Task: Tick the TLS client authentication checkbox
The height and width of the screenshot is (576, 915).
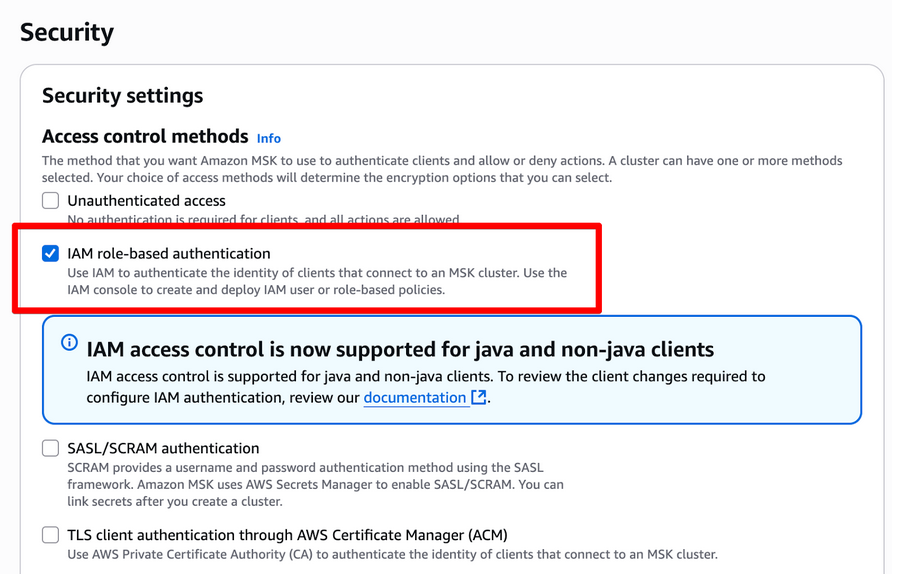Action: coord(50,535)
